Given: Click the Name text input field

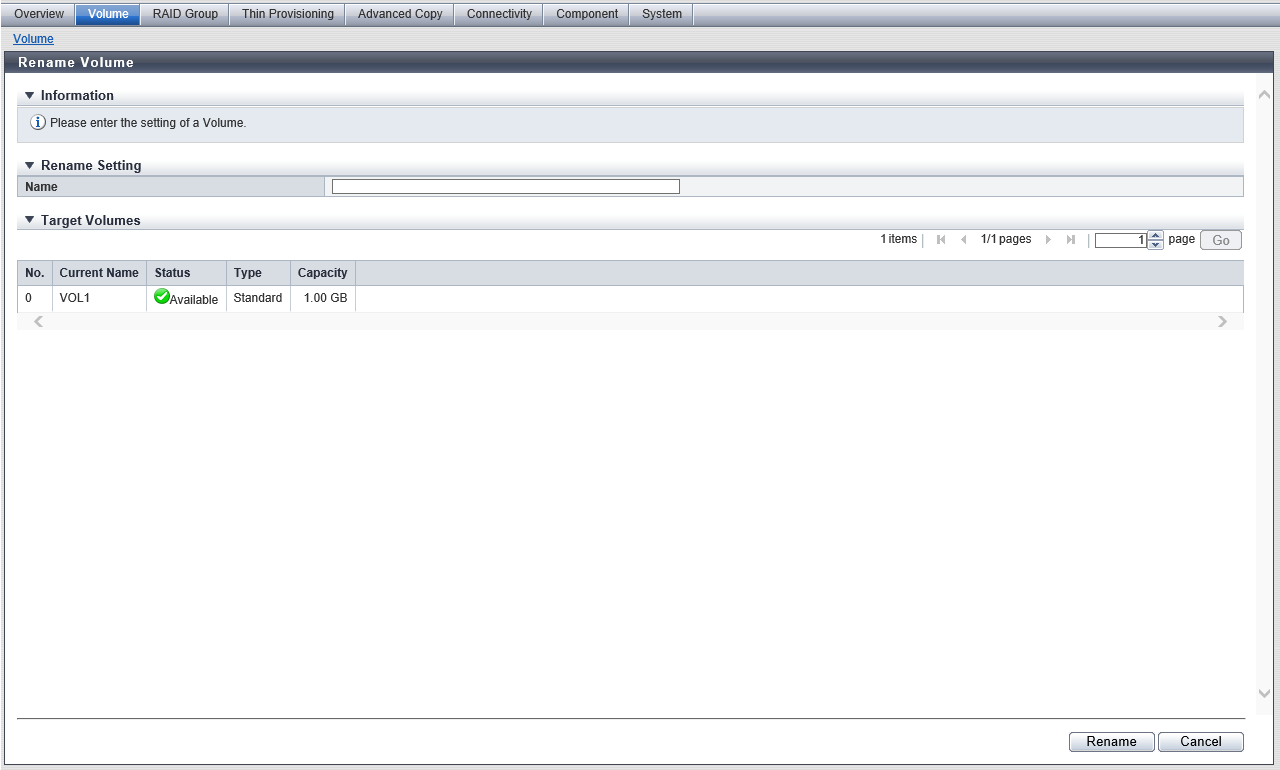Looking at the screenshot, I should pyautogui.click(x=505, y=187).
